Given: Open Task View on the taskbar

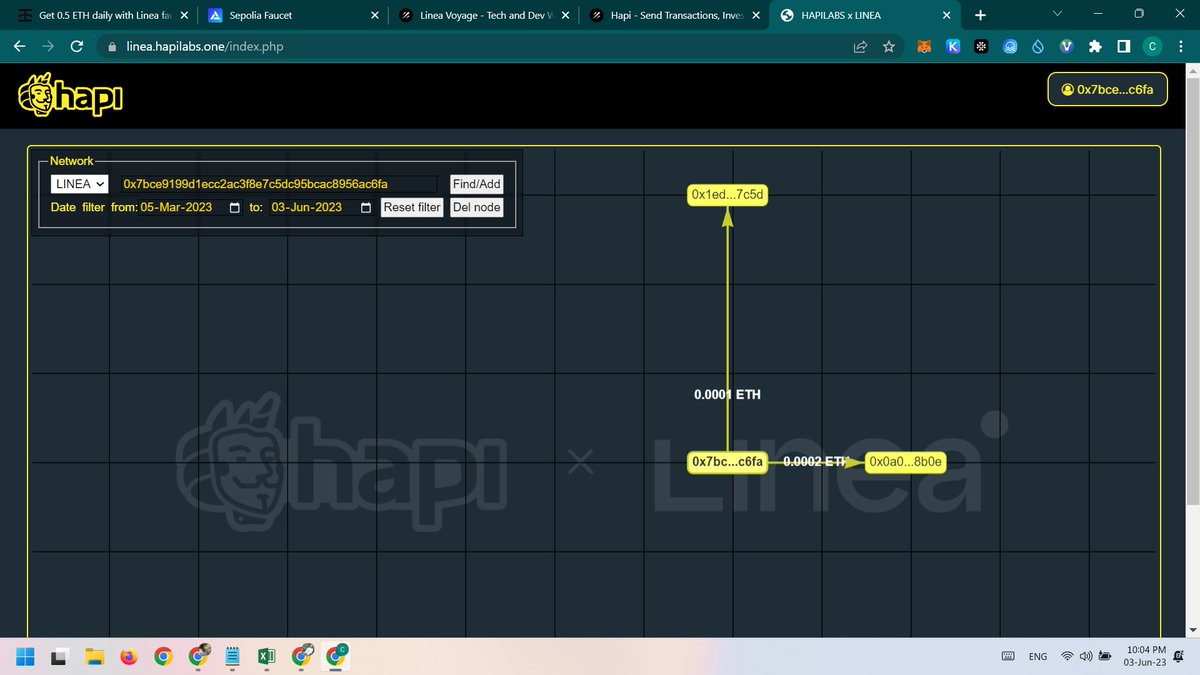Looking at the screenshot, I should (x=60, y=657).
